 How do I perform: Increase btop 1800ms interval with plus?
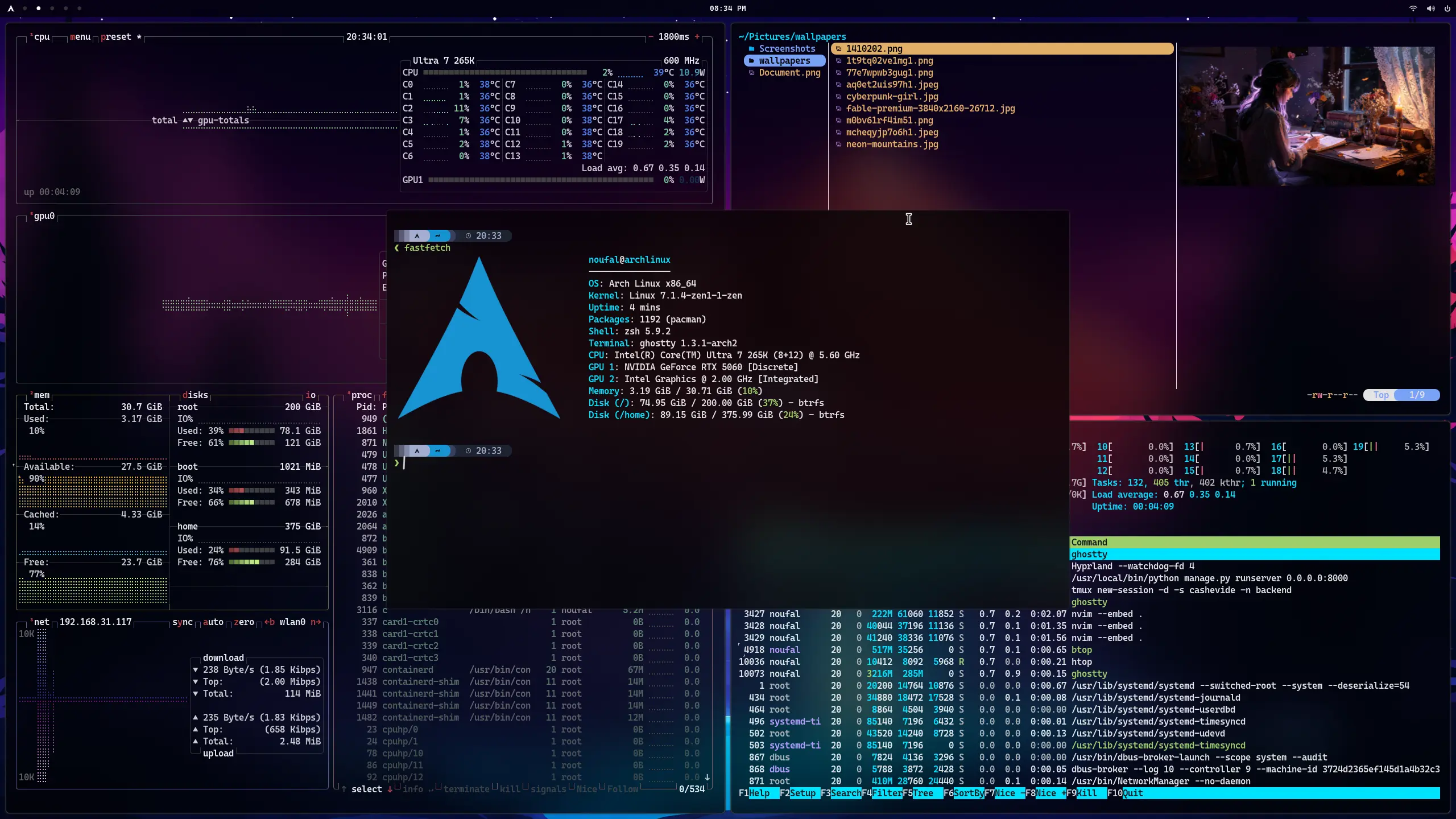697,37
